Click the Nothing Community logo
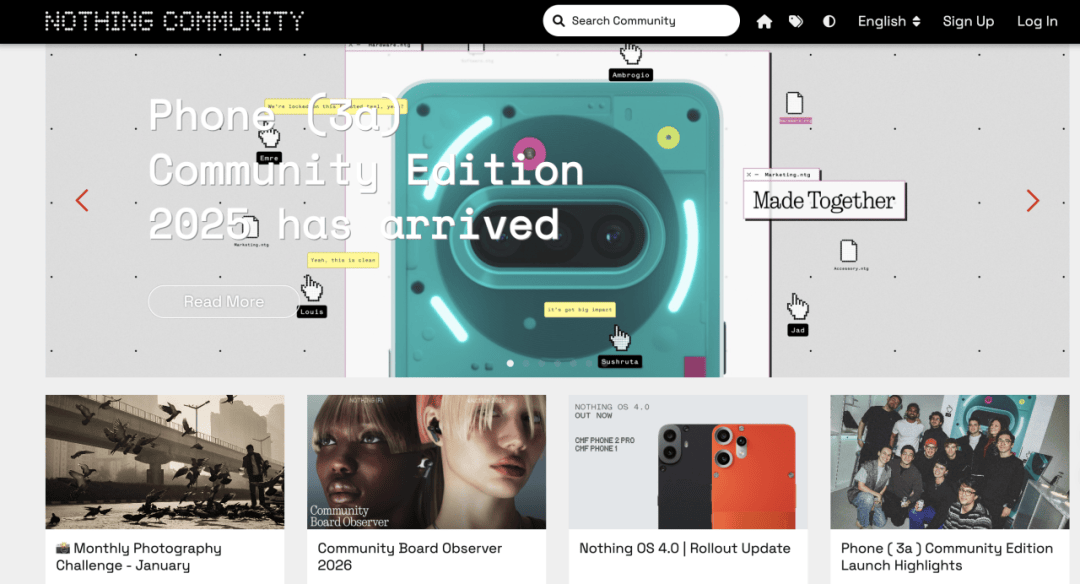The height and width of the screenshot is (584, 1080). pyautogui.click(x=174, y=21)
